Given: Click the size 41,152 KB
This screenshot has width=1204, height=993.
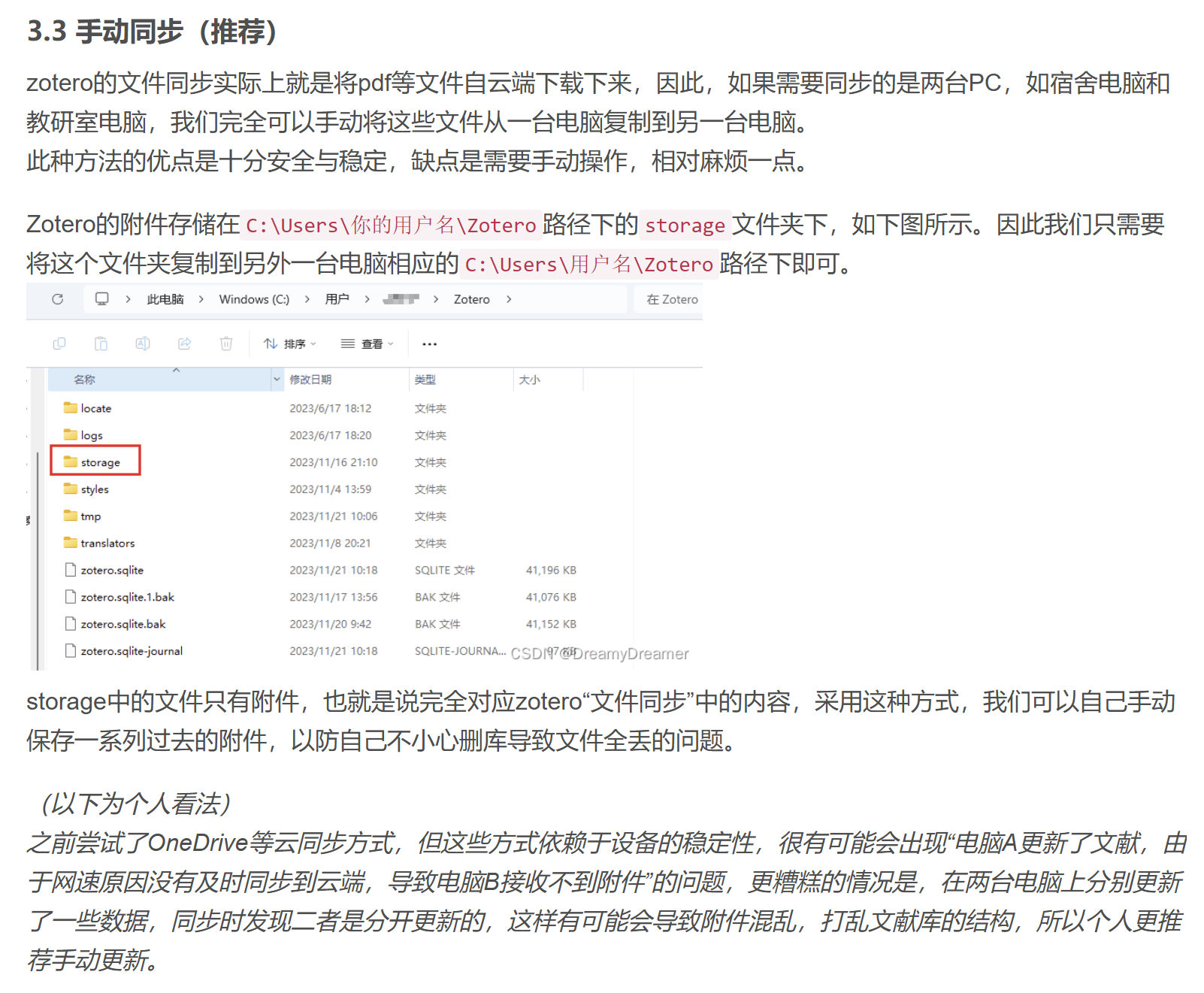Looking at the screenshot, I should (x=551, y=624).
